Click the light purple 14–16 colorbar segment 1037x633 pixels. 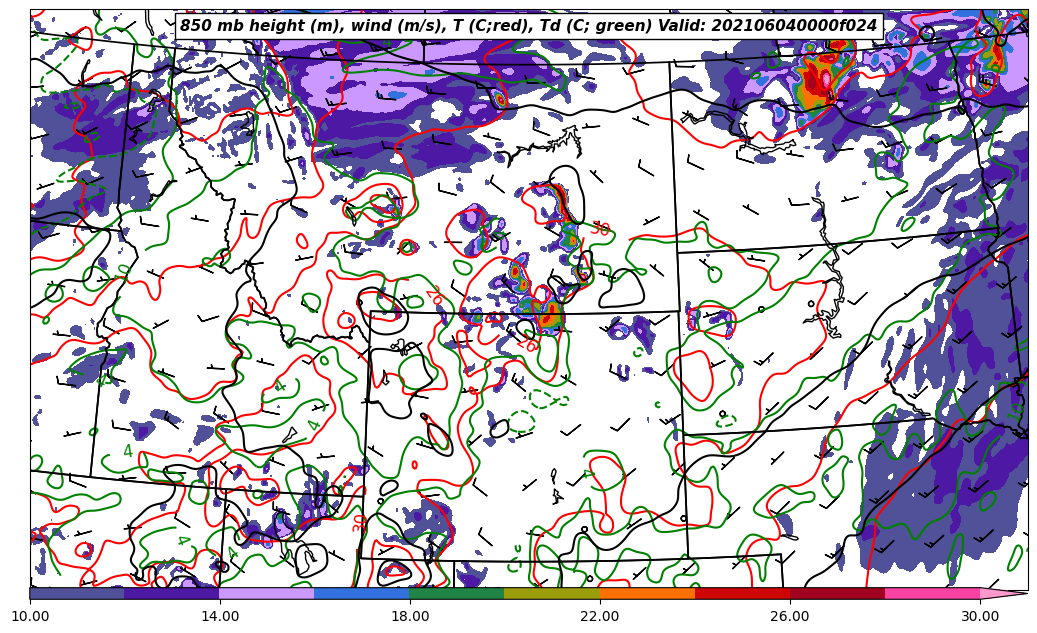tap(267, 593)
